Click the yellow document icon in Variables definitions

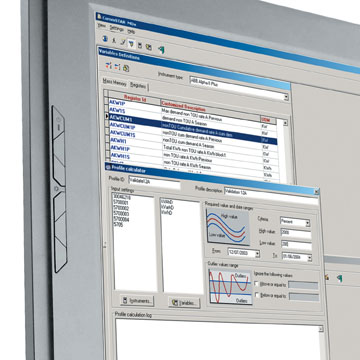[126, 68]
